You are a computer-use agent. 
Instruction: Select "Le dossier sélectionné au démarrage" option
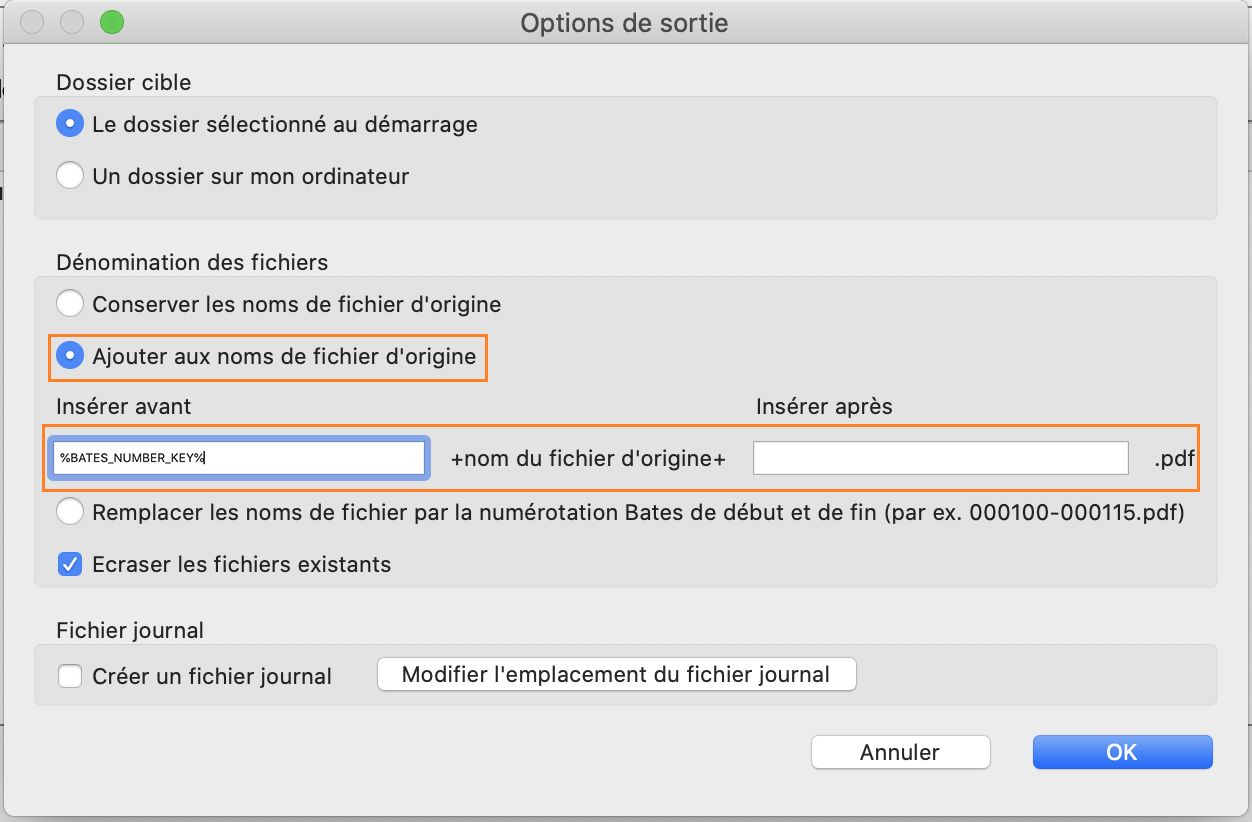coord(69,123)
